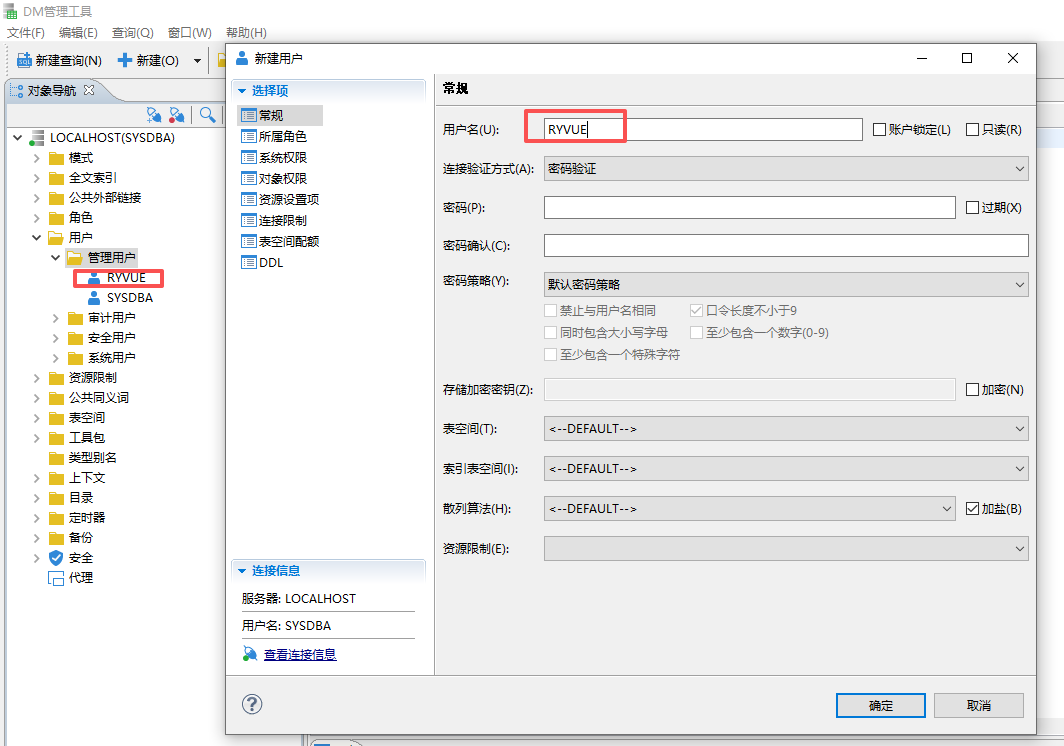Close the 对象导航 tab with its X icon

89,90
